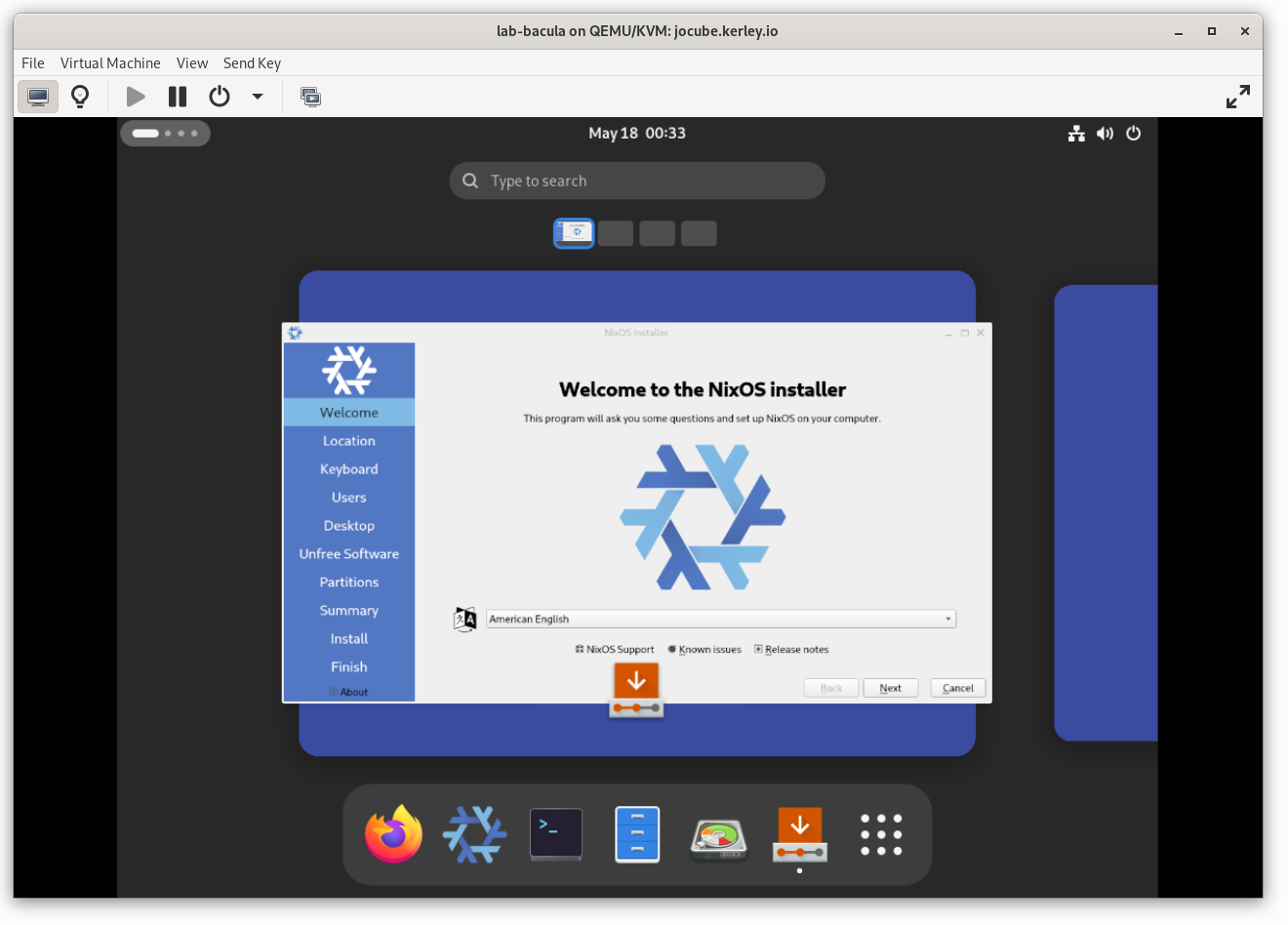Select the fourth workspace thumbnail
Viewport: 1288px width, 925px height.
point(699,233)
